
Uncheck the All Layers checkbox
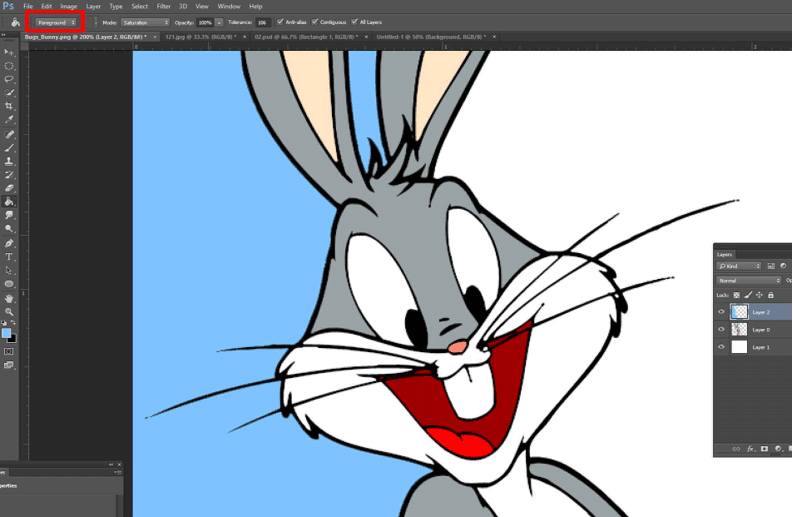pyautogui.click(x=355, y=22)
